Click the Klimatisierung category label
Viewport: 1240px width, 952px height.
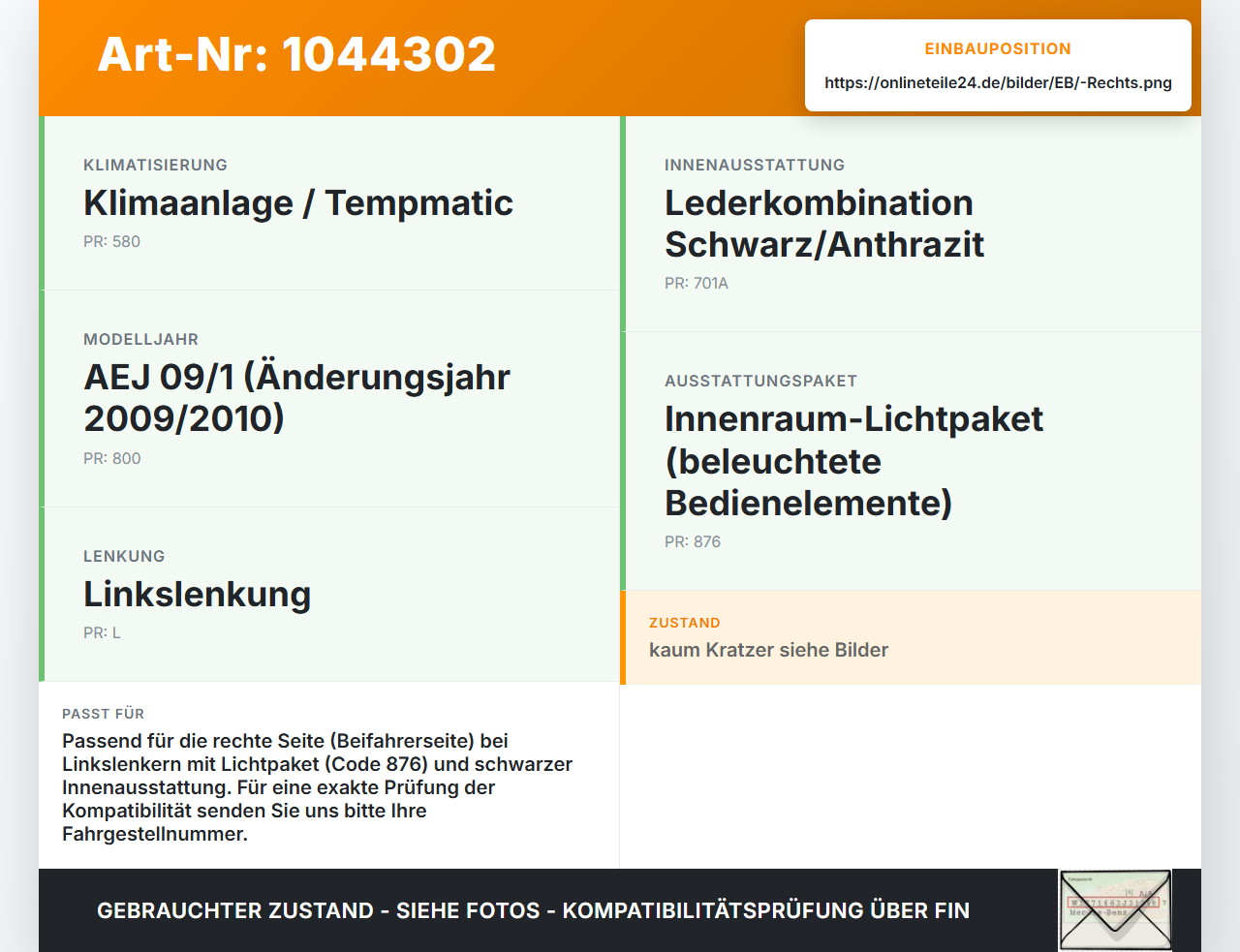coord(155,166)
